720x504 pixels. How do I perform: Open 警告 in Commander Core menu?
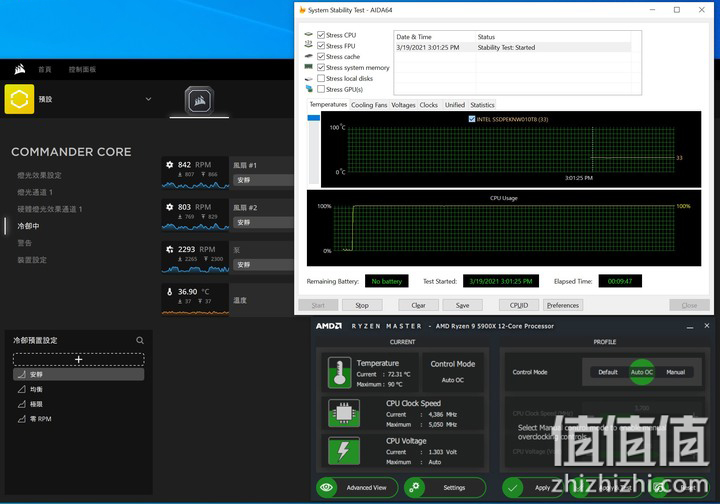coord(25,243)
